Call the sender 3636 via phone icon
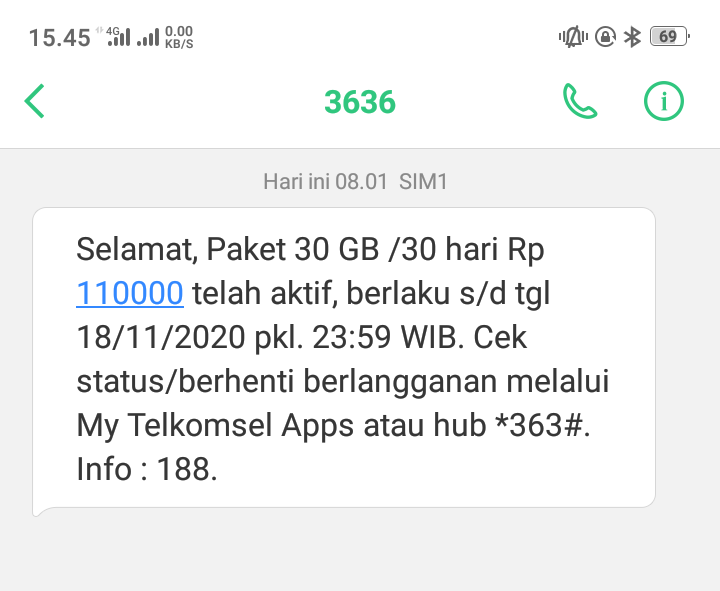The image size is (720, 591). coord(580,101)
